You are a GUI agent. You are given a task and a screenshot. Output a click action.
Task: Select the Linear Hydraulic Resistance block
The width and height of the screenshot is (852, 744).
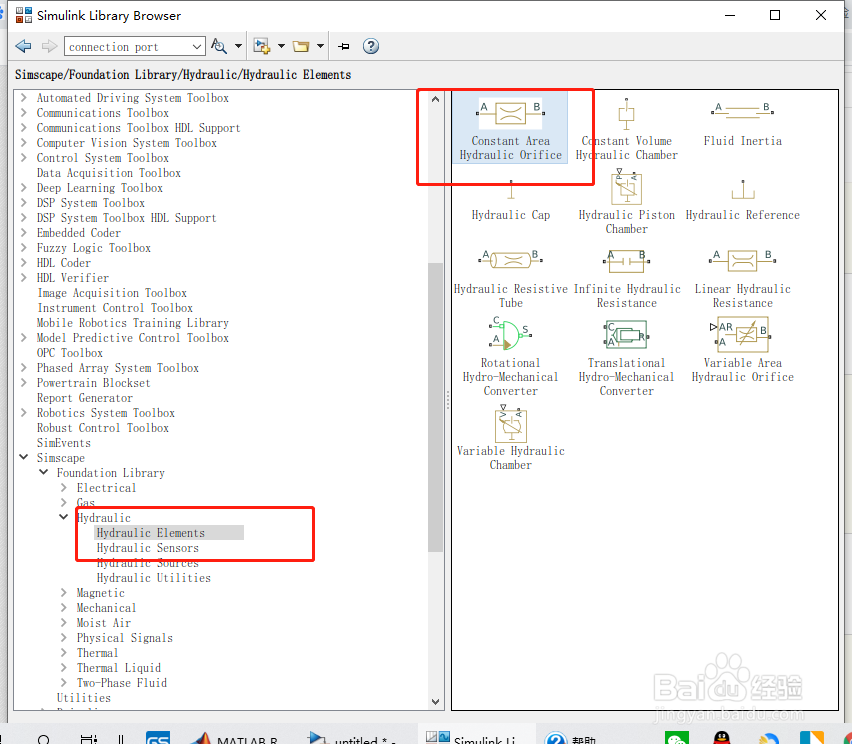tap(742, 279)
